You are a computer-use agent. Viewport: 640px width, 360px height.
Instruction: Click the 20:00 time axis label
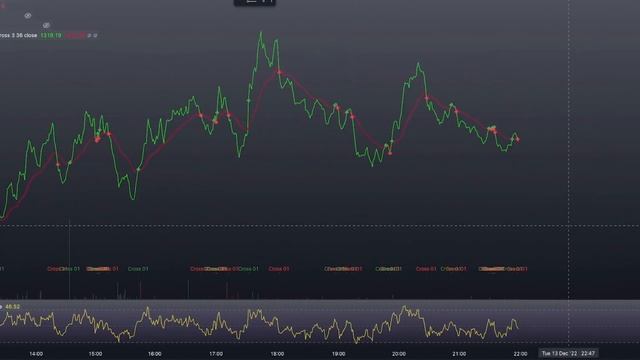point(399,354)
